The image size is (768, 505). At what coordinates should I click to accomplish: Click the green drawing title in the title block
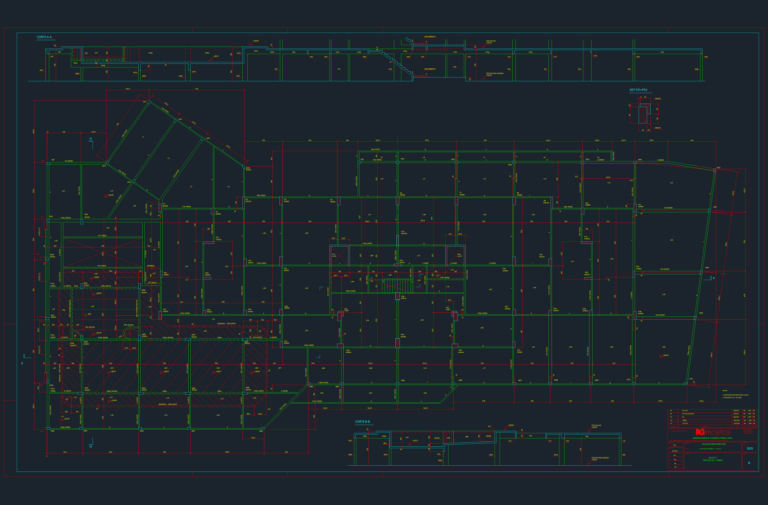coord(713,459)
